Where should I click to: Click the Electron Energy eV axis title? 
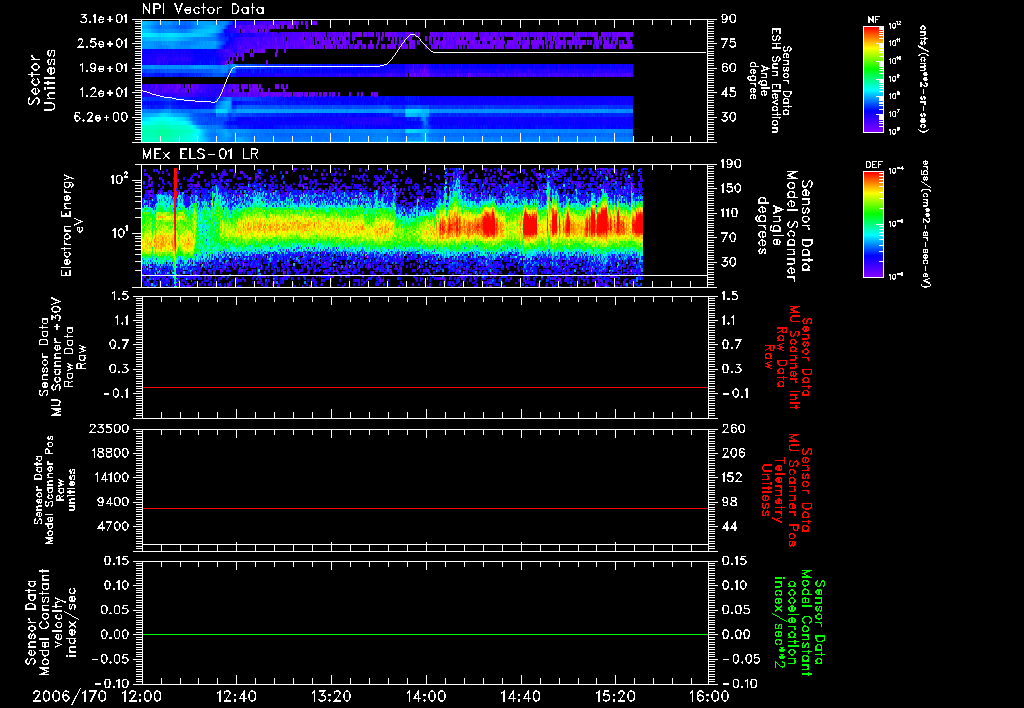coord(73,225)
